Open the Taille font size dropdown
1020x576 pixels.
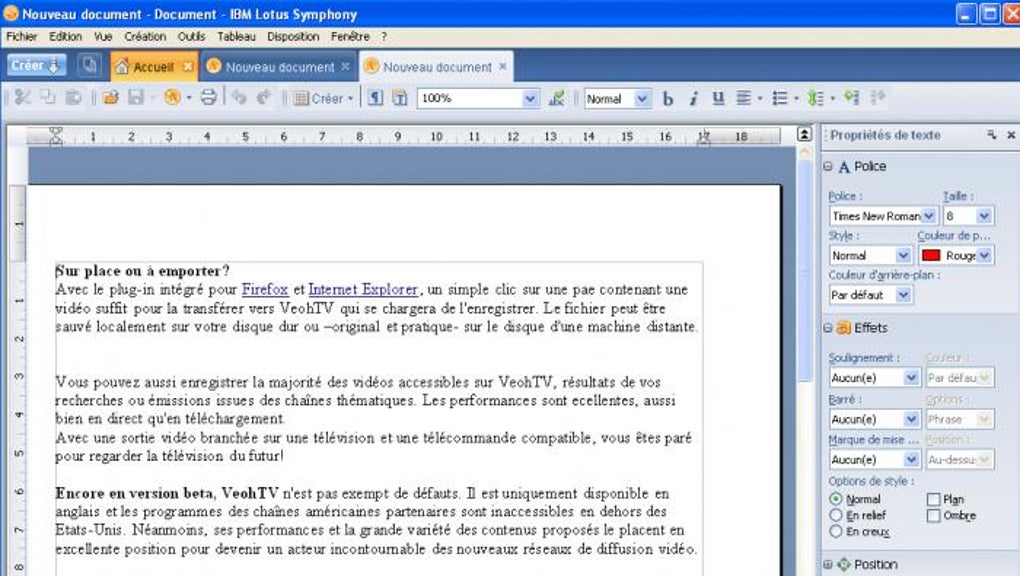point(984,216)
